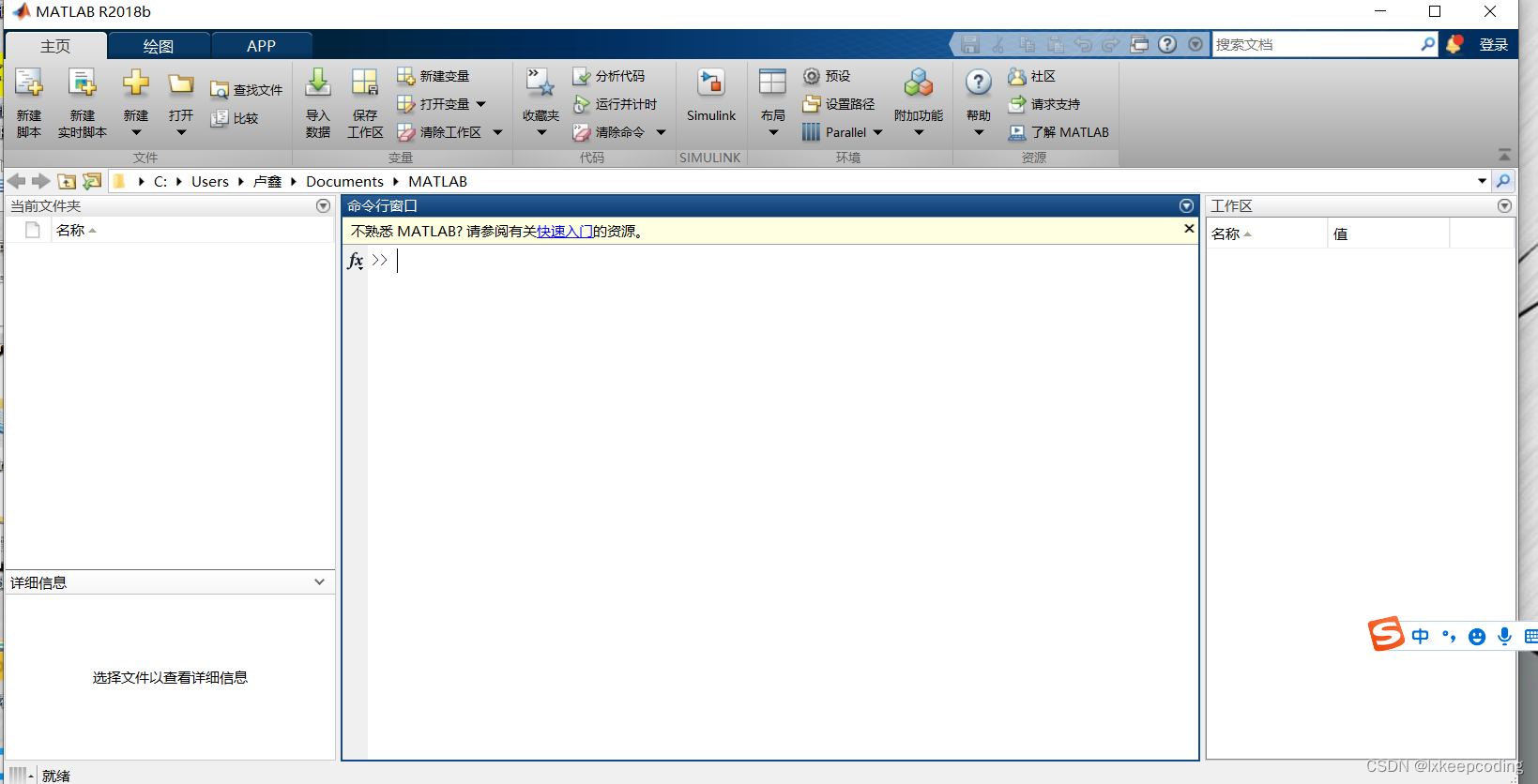Minimize the toolstrip with the collapse arrow
The image size is (1538, 784).
(x=1504, y=155)
